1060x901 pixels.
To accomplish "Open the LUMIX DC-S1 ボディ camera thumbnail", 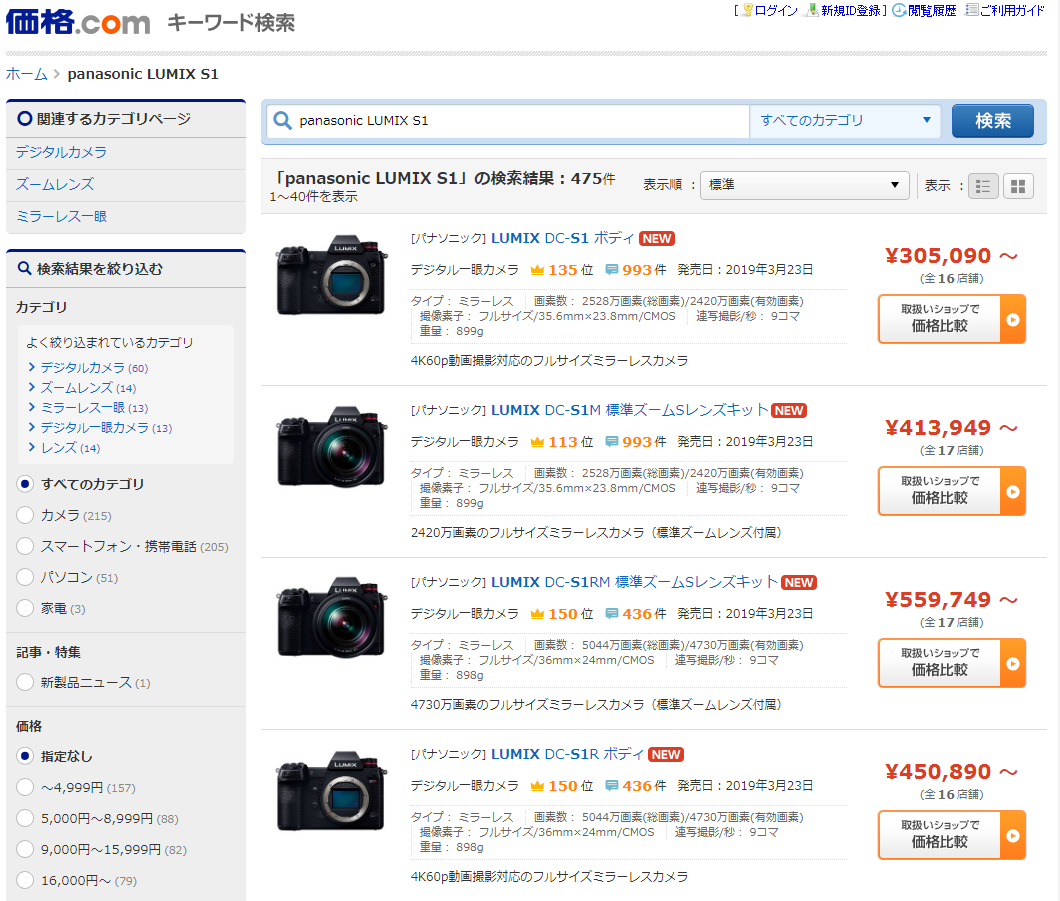I will (331, 274).
